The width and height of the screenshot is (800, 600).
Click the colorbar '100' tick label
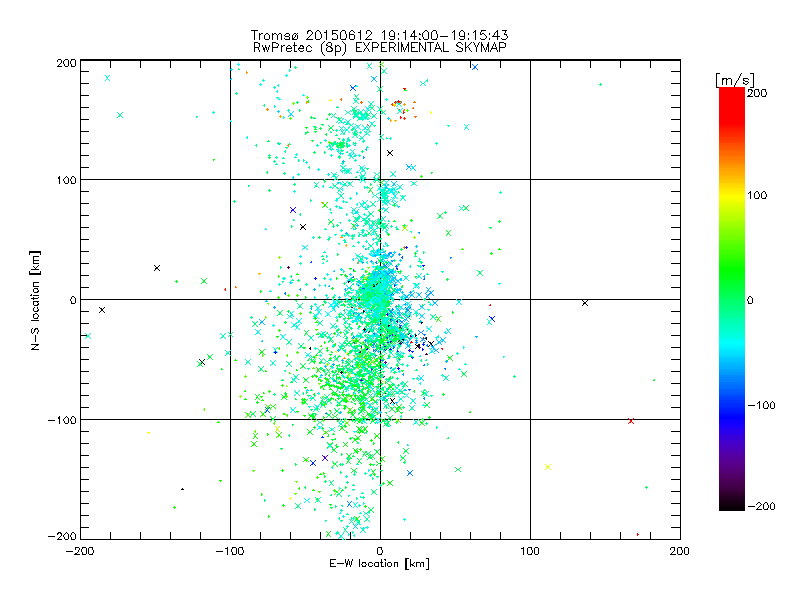point(757,195)
